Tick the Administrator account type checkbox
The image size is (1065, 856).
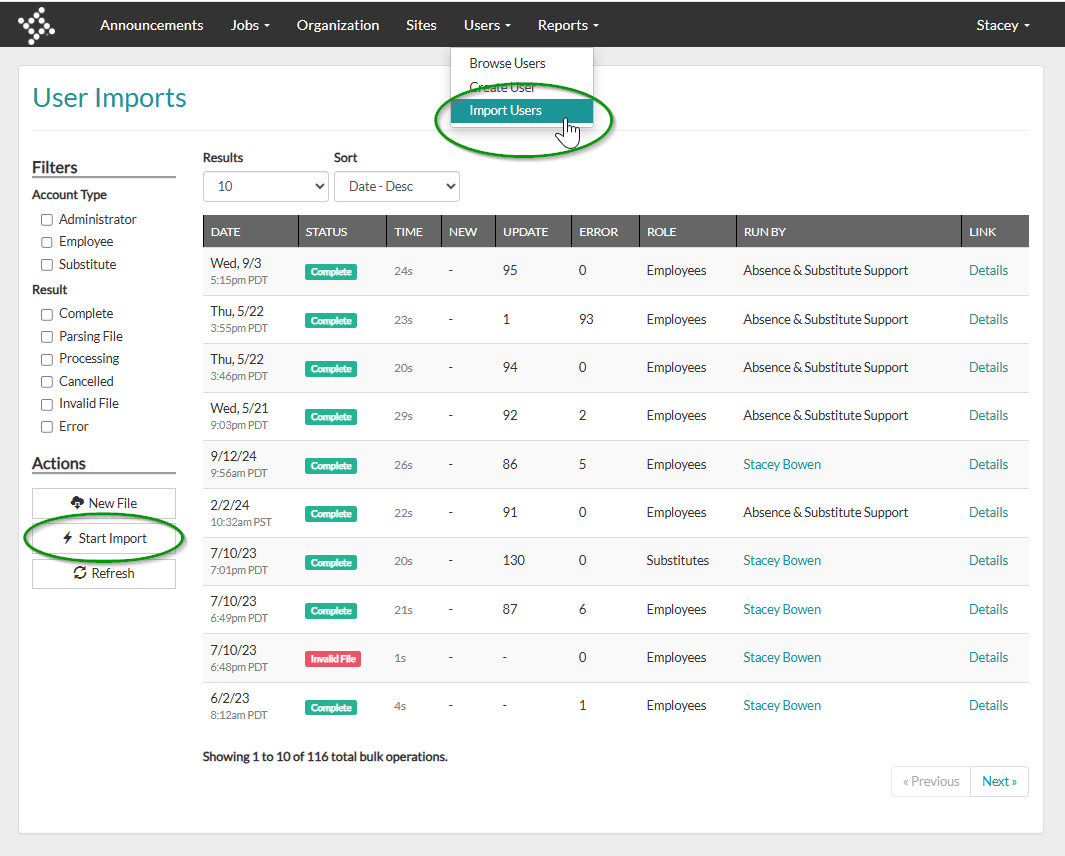[x=47, y=220]
